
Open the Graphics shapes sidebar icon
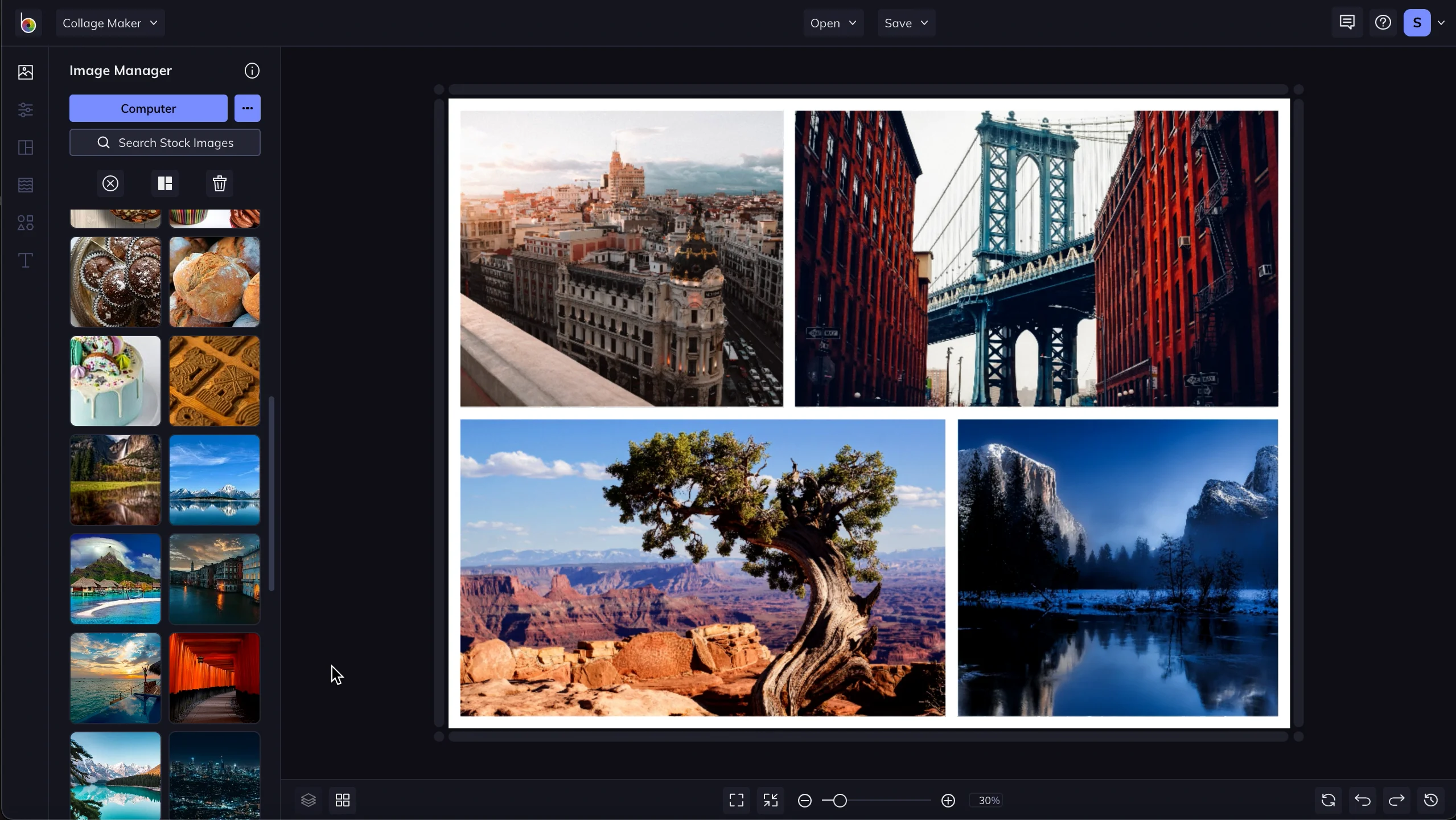26,223
